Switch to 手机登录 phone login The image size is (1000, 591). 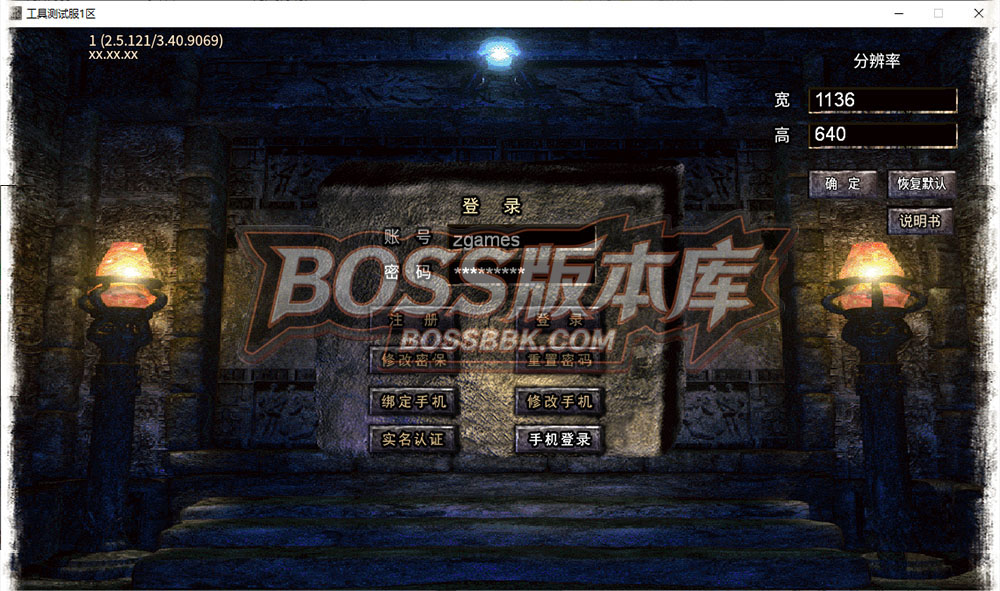click(560, 439)
